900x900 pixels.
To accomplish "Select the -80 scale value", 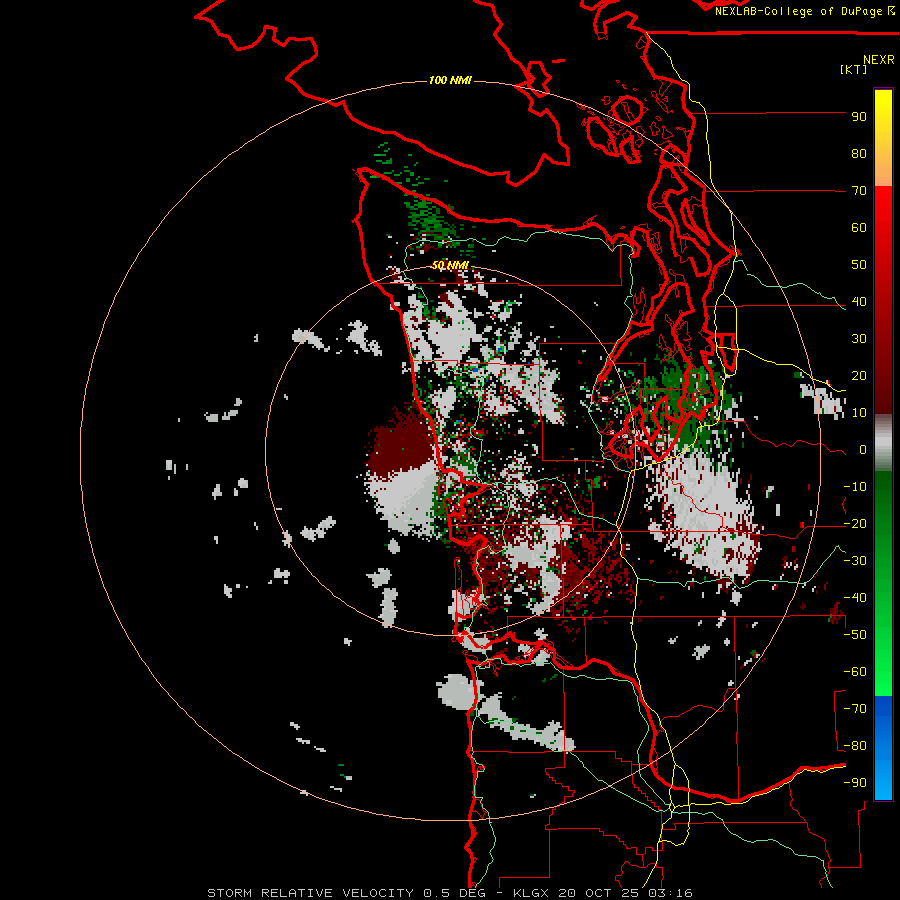I will (x=855, y=746).
